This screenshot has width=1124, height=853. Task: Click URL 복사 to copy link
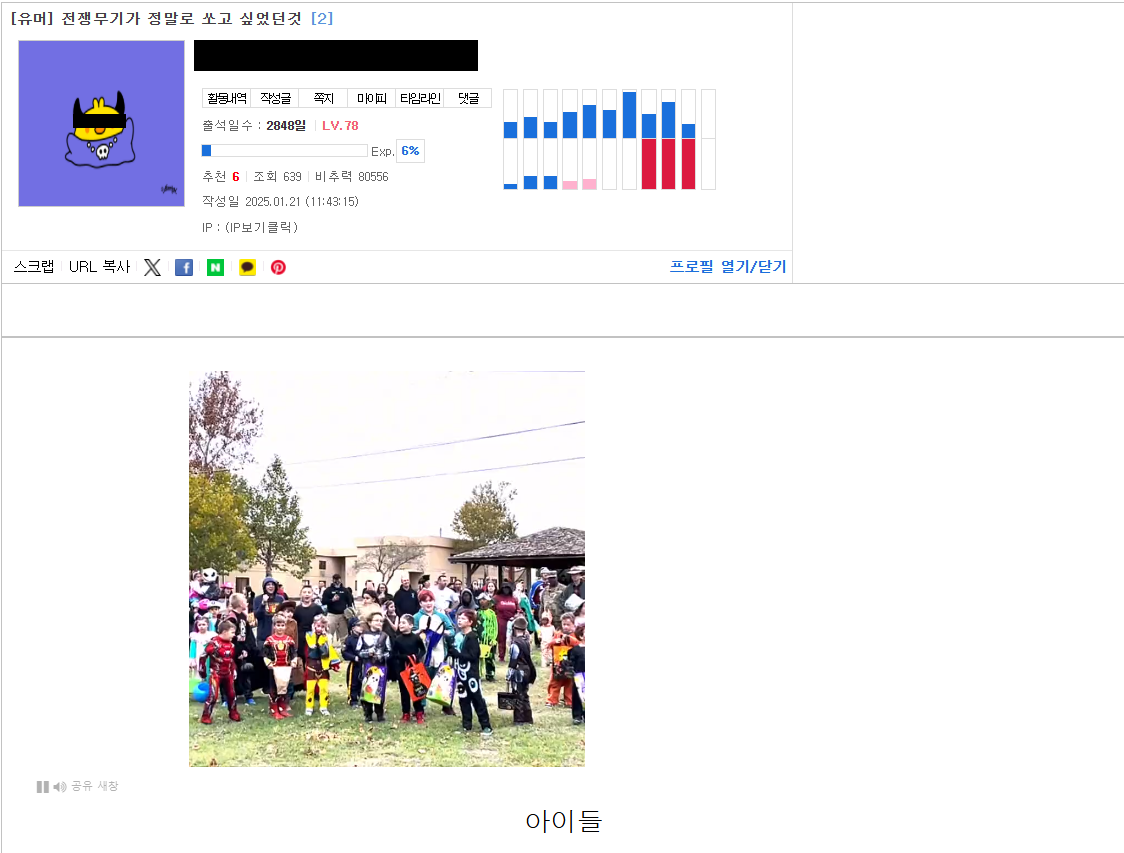(x=99, y=267)
